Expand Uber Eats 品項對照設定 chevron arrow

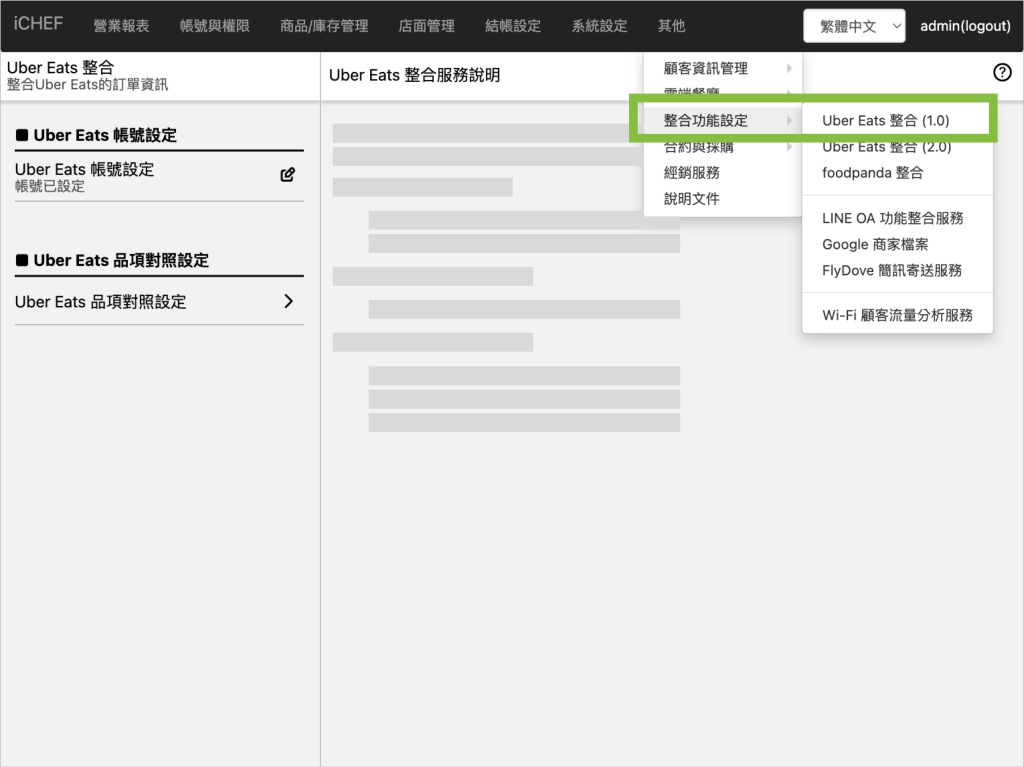pyautogui.click(x=288, y=301)
